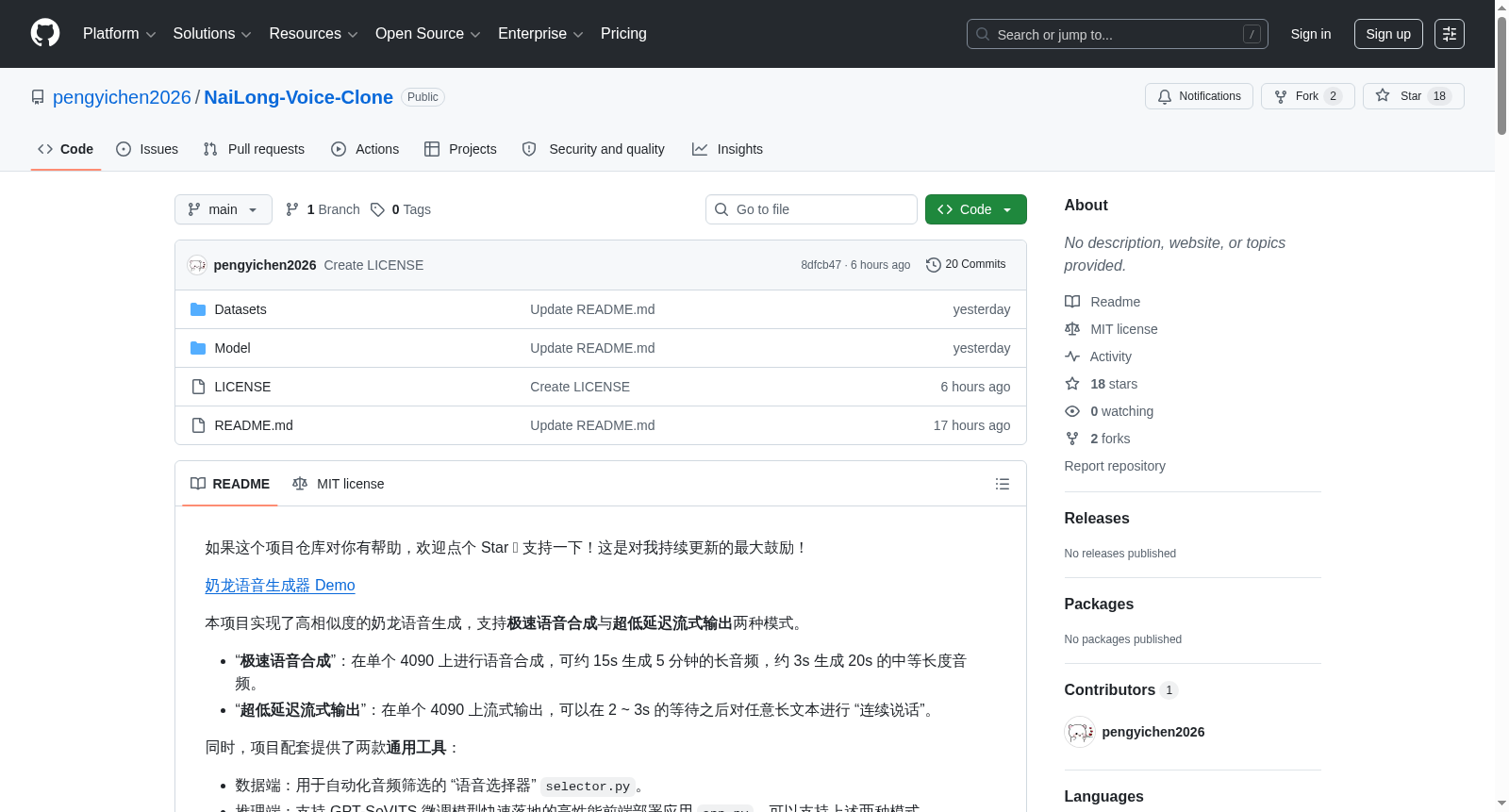Click the Model folder icon
The width and height of the screenshot is (1509, 812).
198,348
